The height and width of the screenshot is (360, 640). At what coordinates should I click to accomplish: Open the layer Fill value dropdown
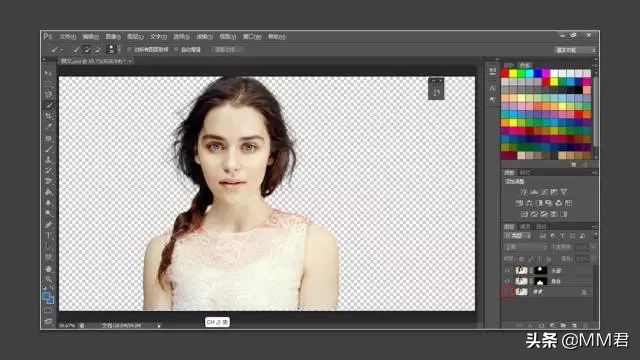coord(593,259)
